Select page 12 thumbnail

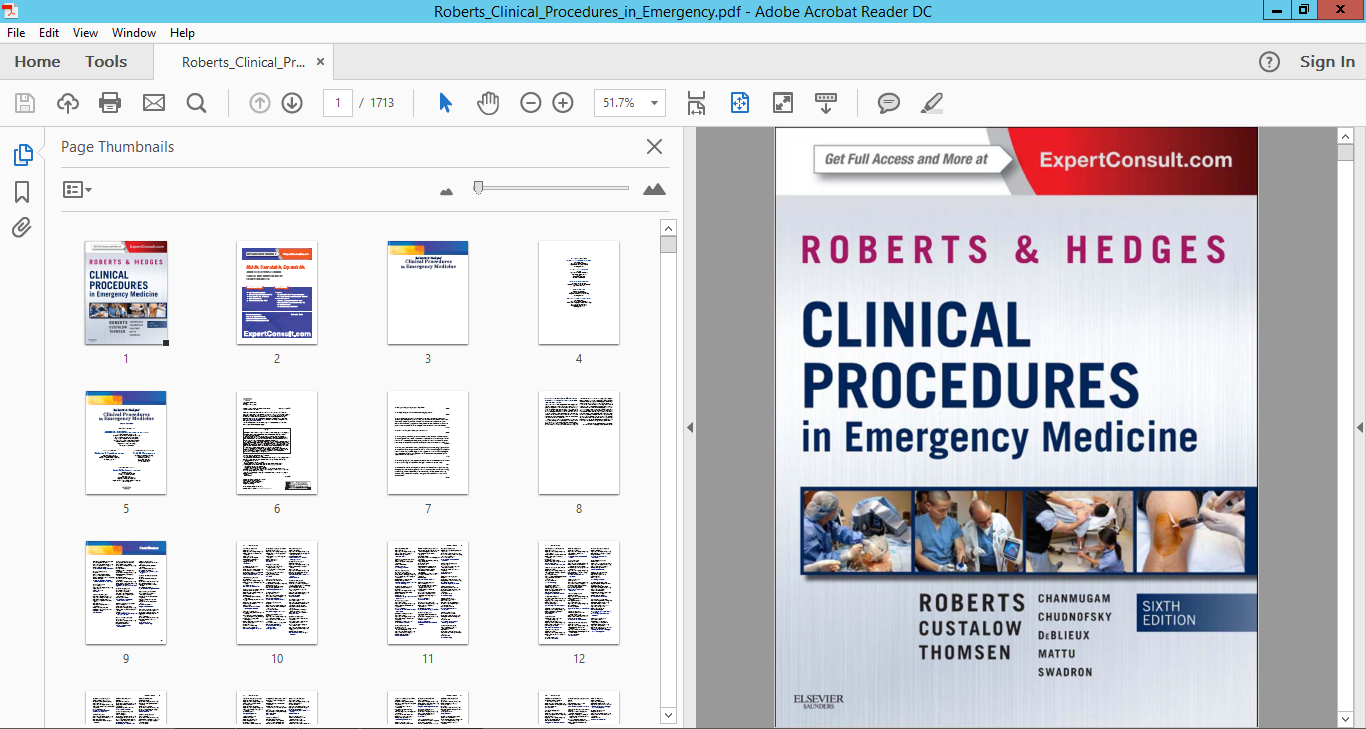point(579,592)
